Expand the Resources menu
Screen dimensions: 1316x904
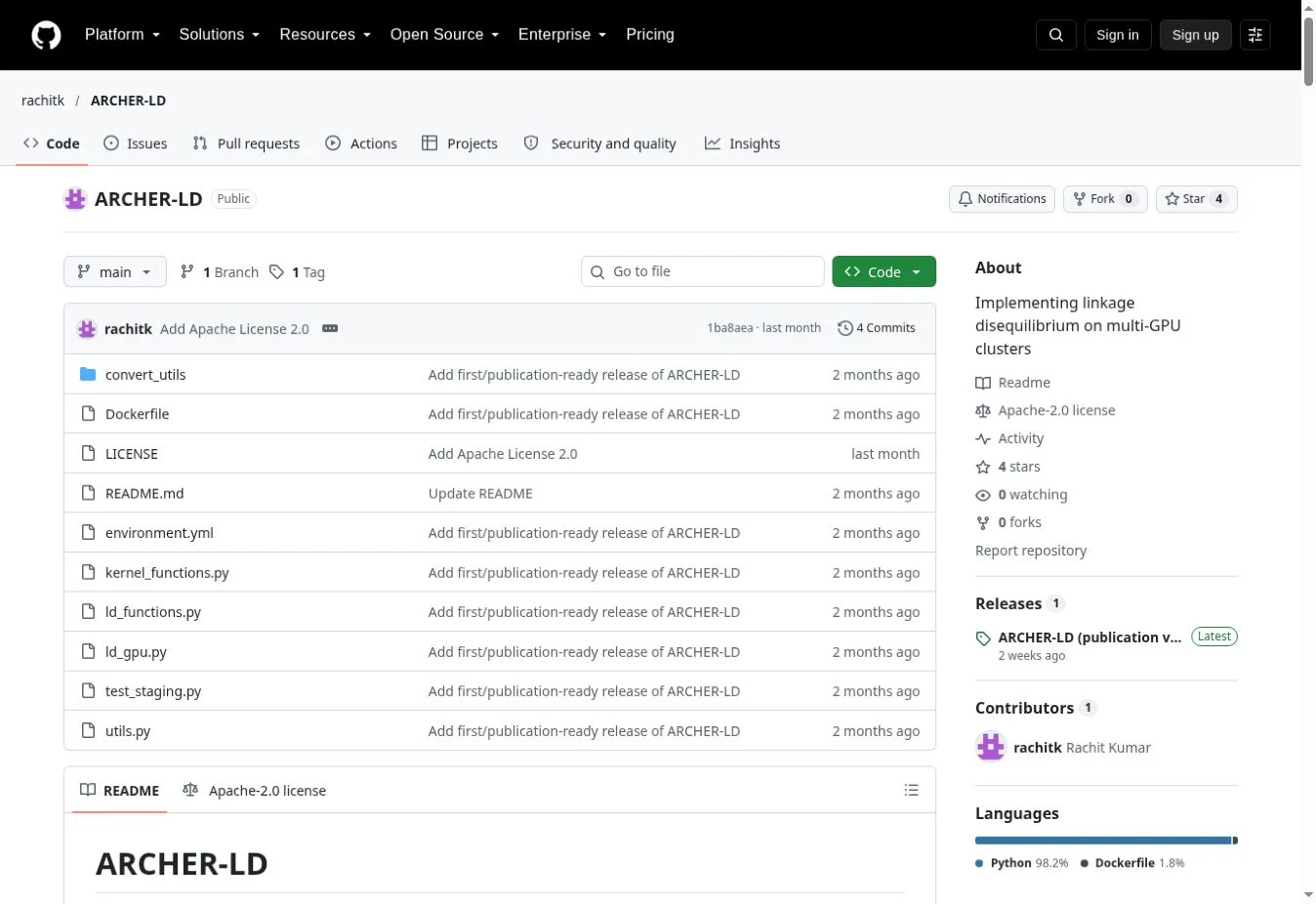coord(325,34)
